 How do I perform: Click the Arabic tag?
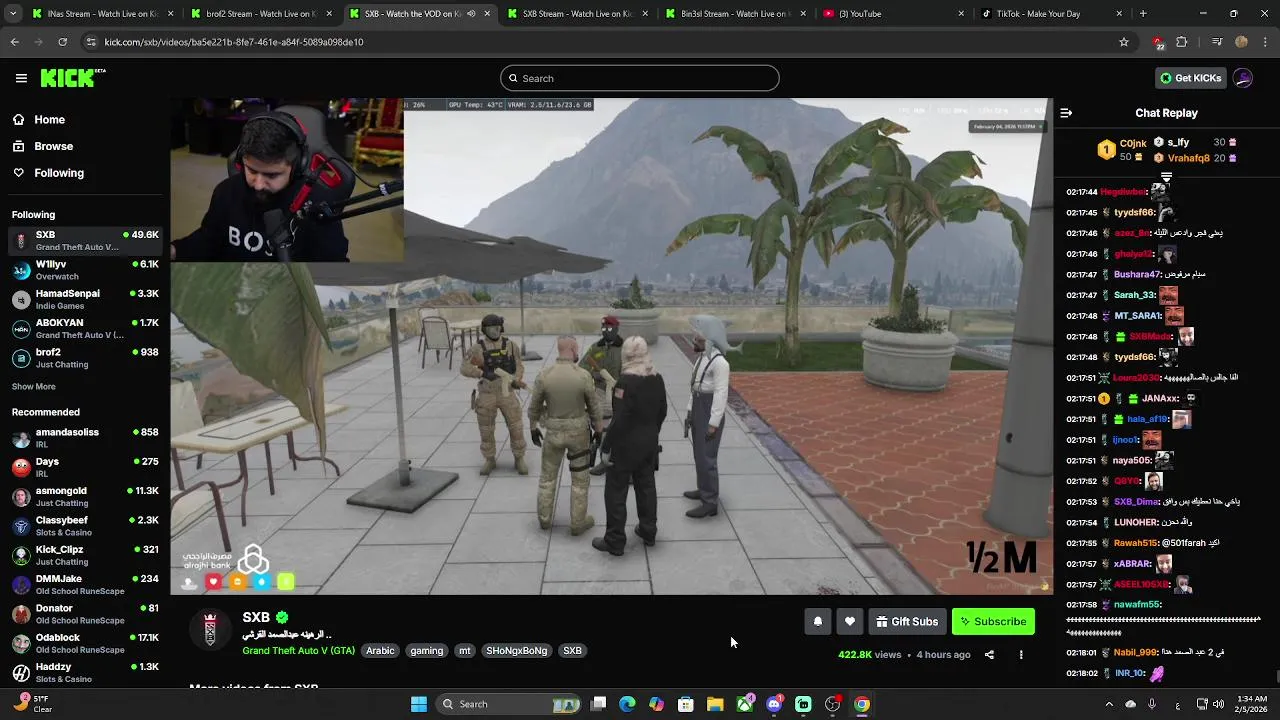[x=380, y=651]
